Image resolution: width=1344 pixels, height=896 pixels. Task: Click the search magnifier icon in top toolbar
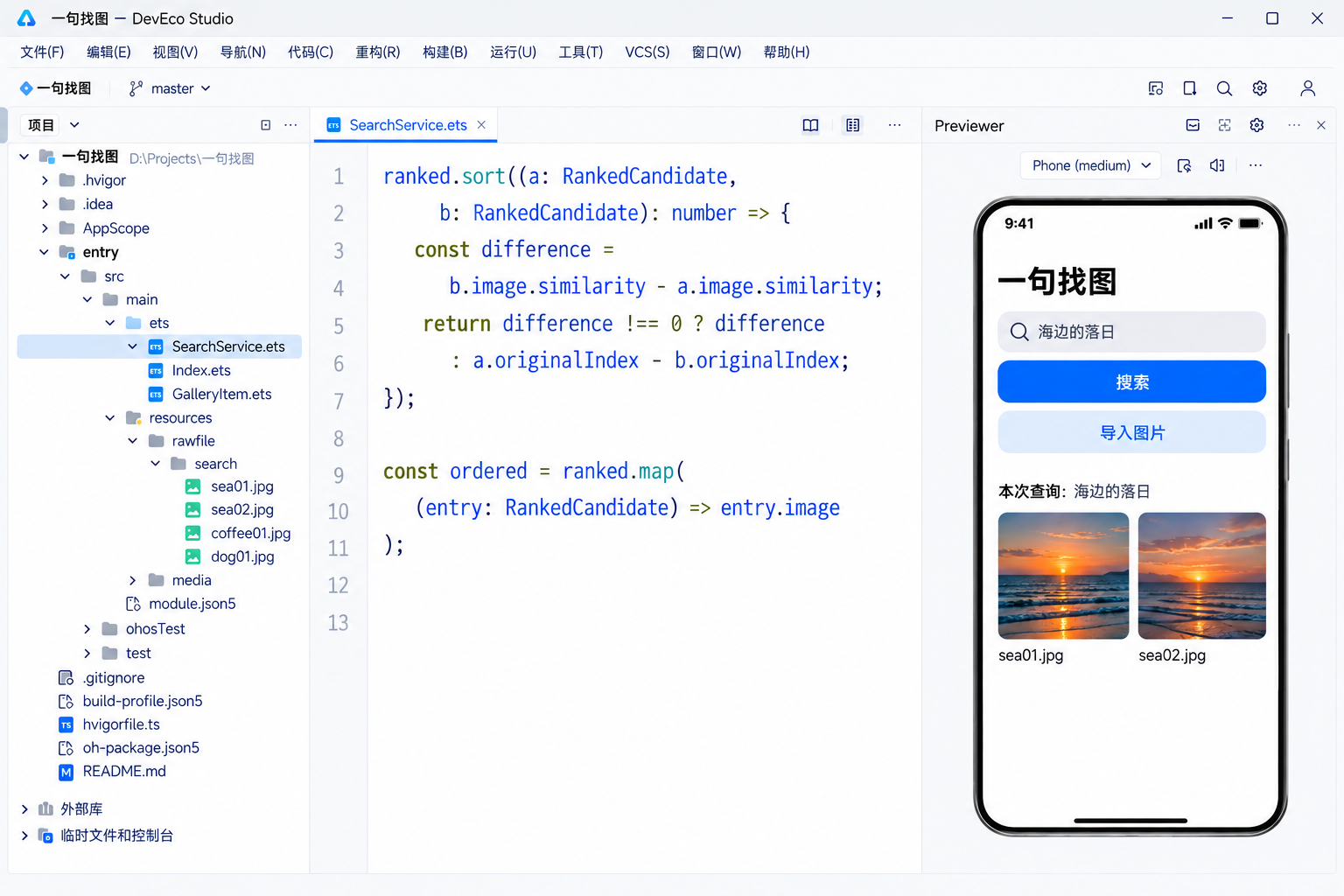(x=1224, y=88)
